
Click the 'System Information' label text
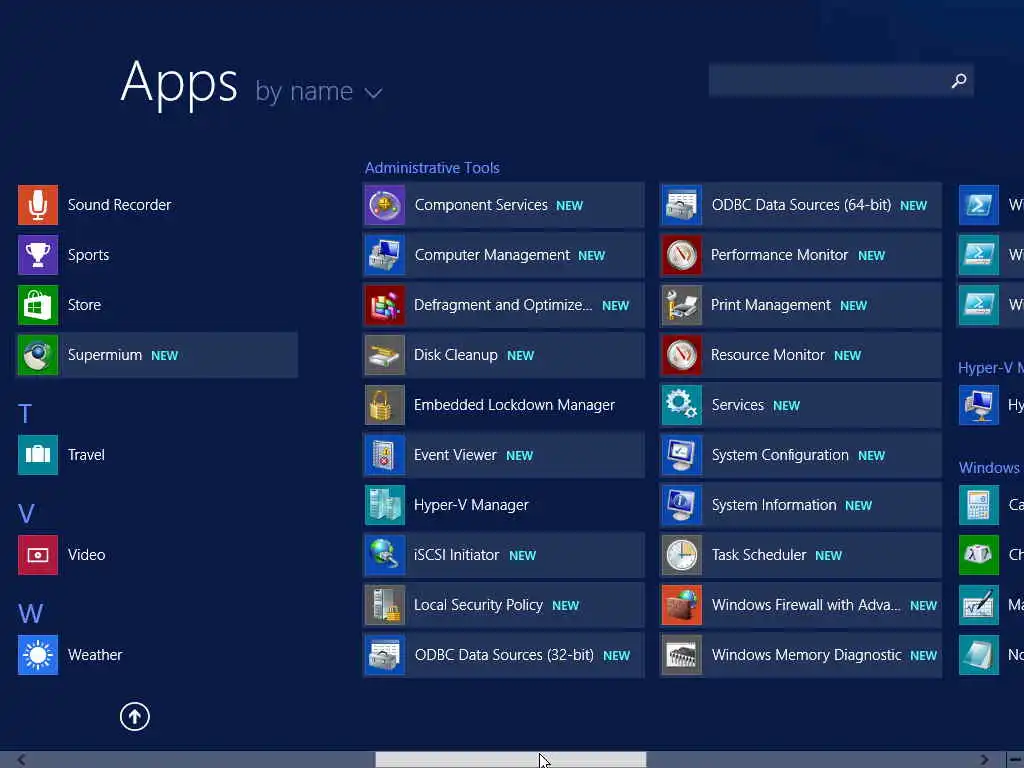pos(774,505)
